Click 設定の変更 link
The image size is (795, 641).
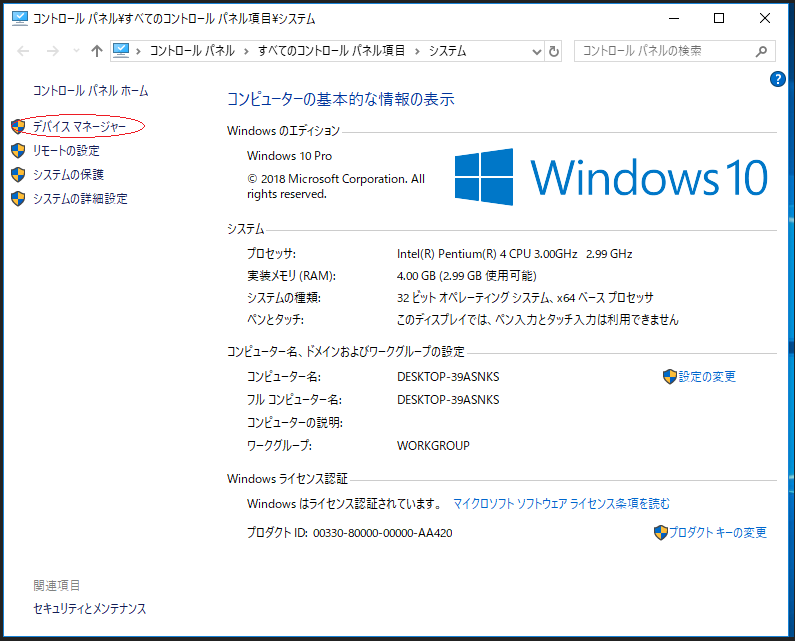(707, 376)
